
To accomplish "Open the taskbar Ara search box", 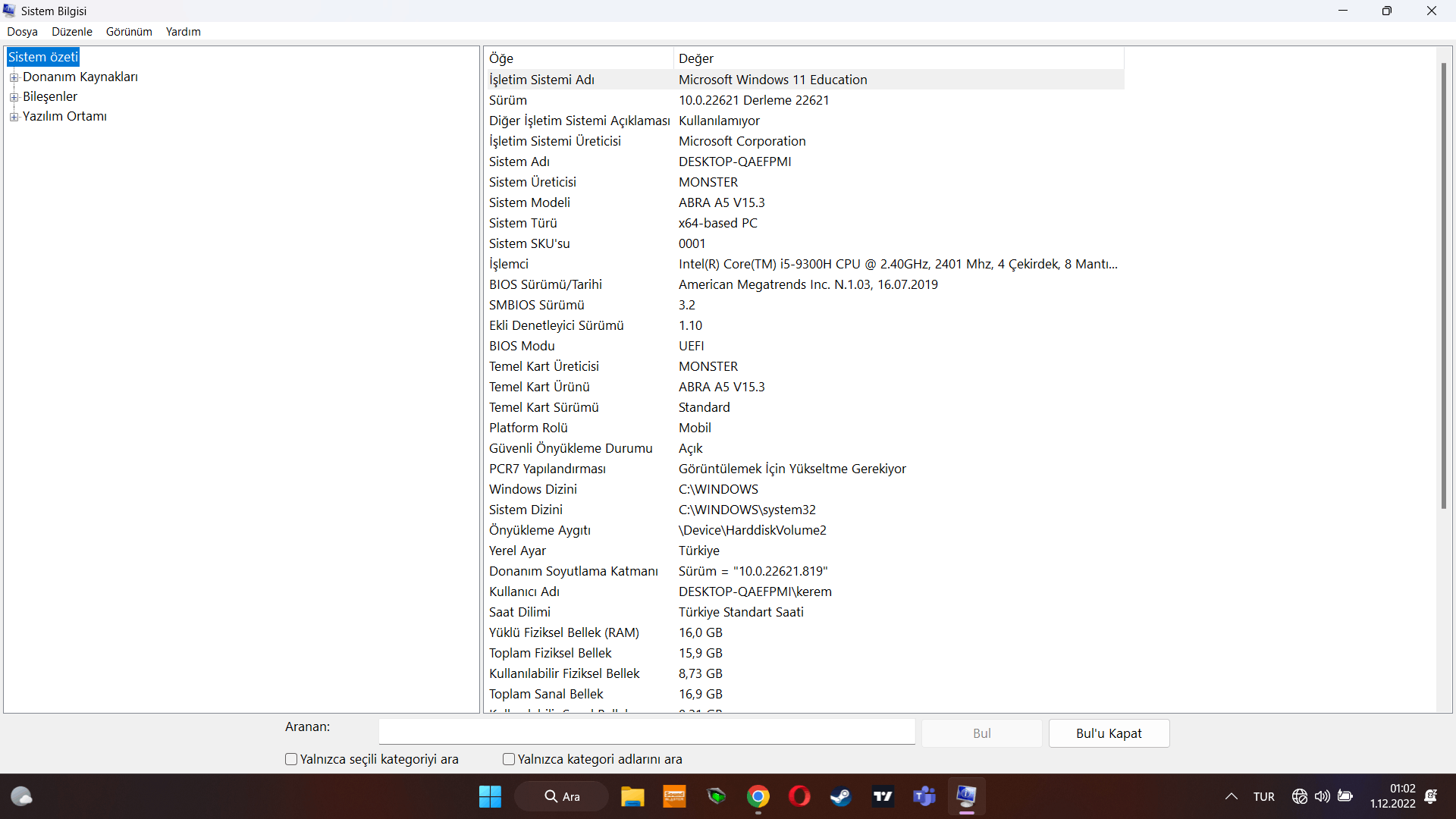I will (561, 796).
